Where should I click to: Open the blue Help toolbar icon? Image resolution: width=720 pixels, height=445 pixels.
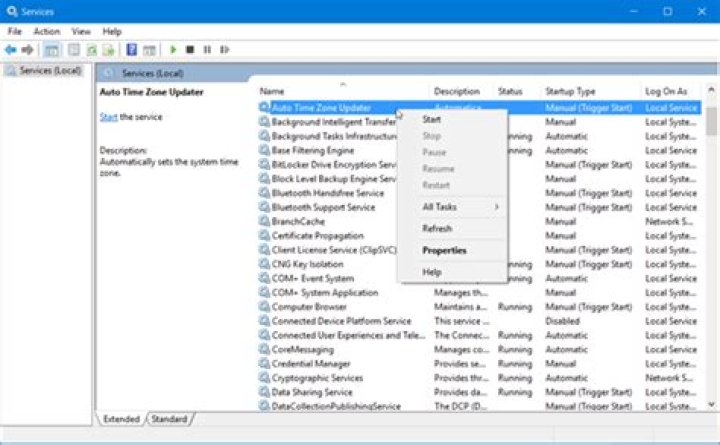(x=131, y=49)
